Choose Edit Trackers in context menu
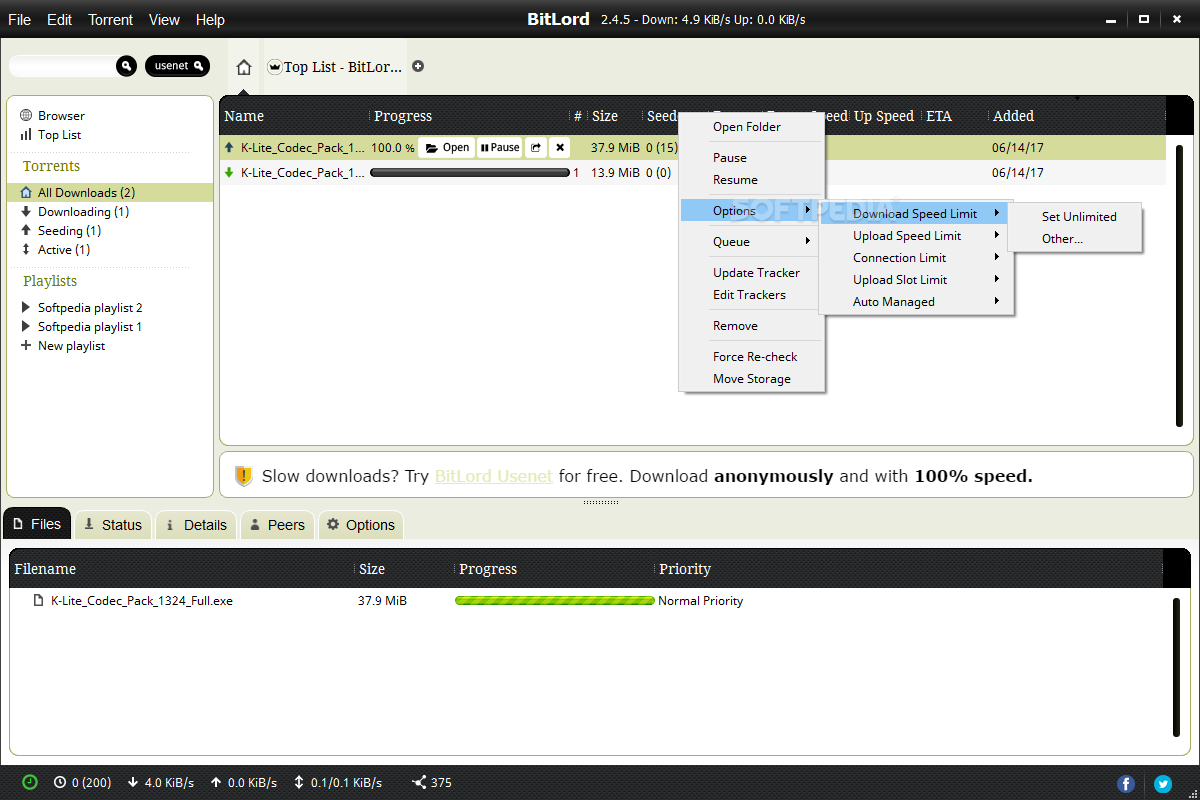1200x800 pixels. tap(752, 295)
